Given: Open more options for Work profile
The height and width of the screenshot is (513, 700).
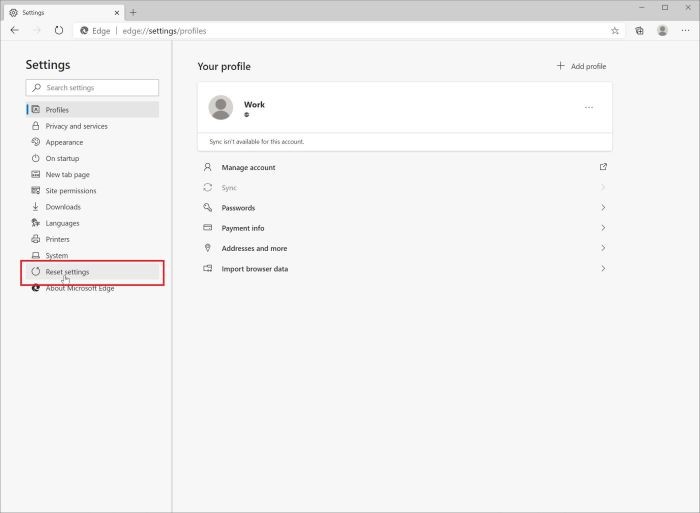Looking at the screenshot, I should click(589, 107).
